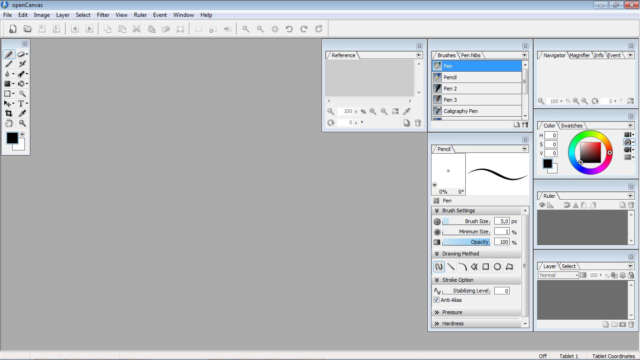Select the freehand drawing method icon
The image size is (640, 360).
pyautogui.click(x=439, y=267)
